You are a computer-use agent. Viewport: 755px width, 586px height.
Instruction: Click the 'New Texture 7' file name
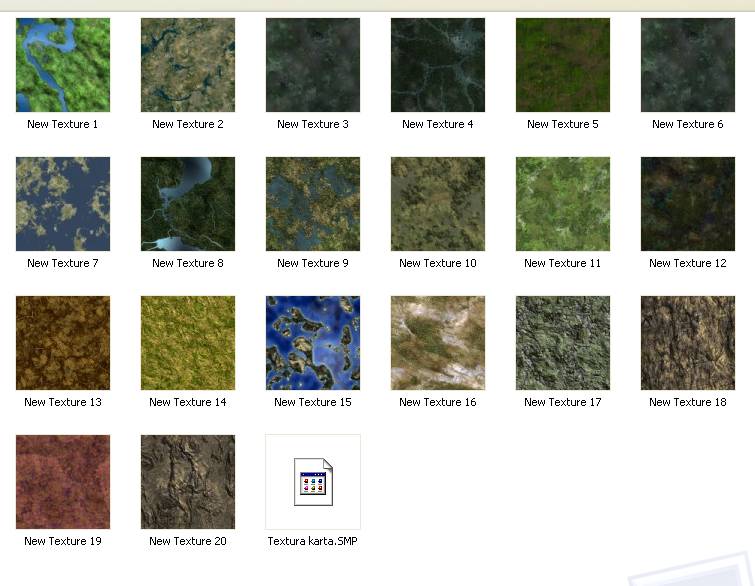(x=63, y=263)
